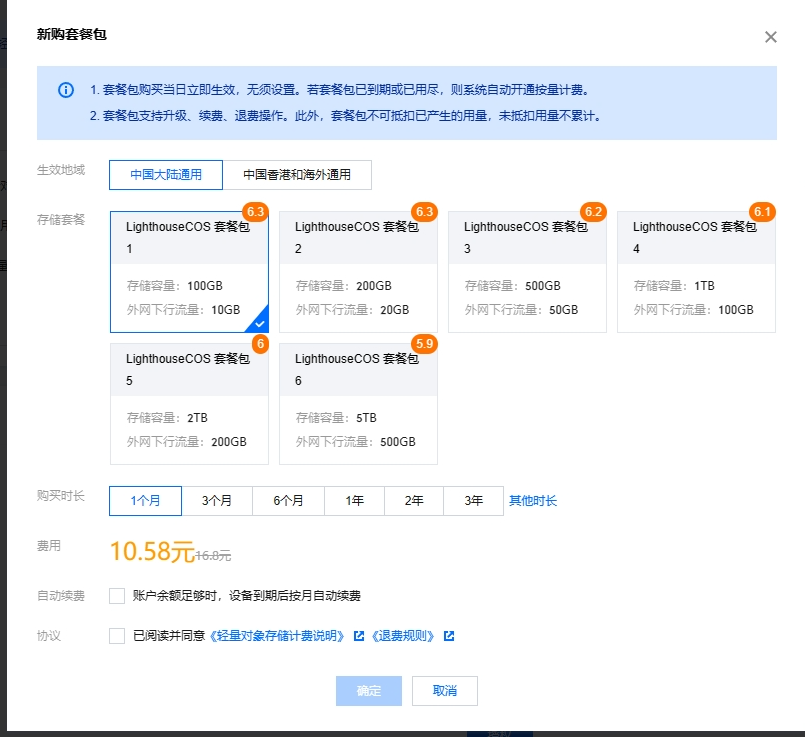Set purchase duration to 6个月
The height and width of the screenshot is (737, 805).
[x=288, y=500]
